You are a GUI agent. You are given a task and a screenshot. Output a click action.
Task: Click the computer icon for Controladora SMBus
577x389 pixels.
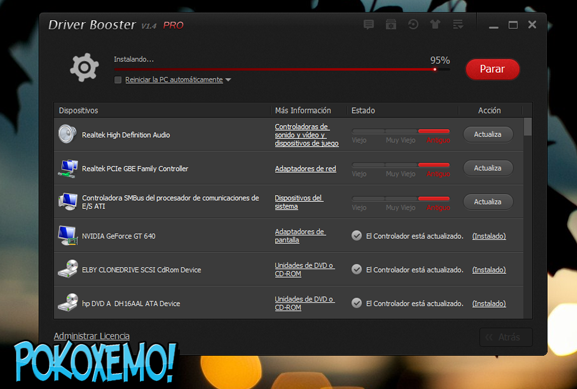pyautogui.click(x=68, y=202)
